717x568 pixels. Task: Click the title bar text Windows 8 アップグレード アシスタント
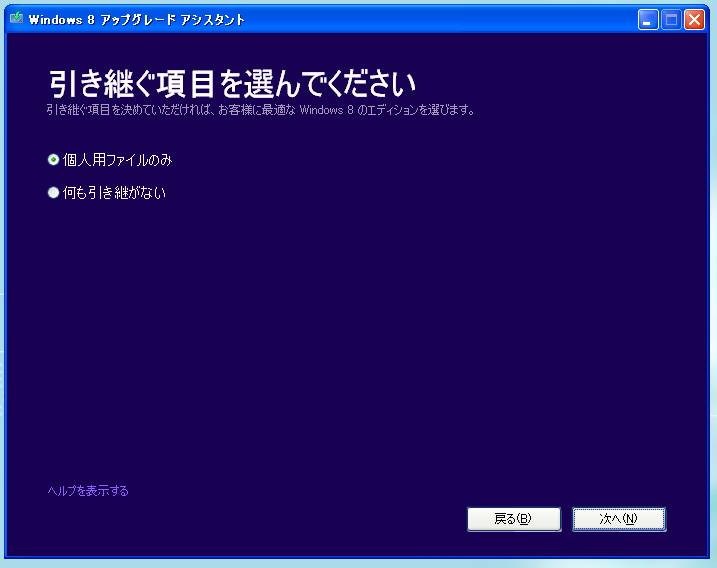point(137,20)
